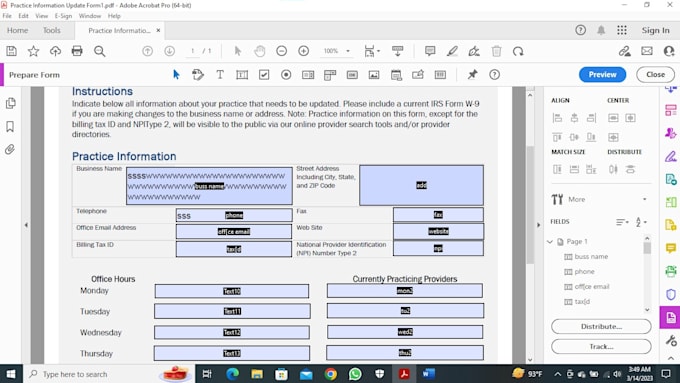
Task: Add a radio button form field
Action: 286,75
